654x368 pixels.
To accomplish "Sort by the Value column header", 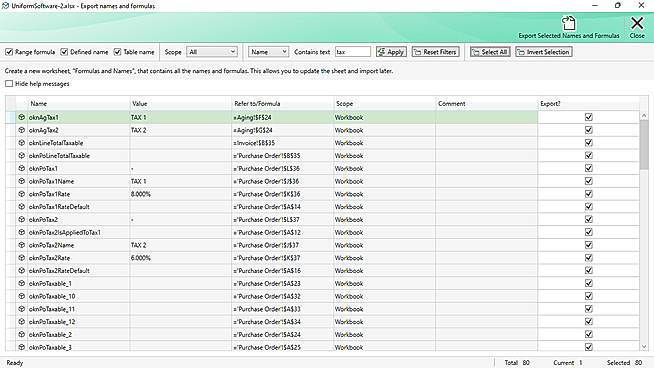I will click(x=181, y=103).
